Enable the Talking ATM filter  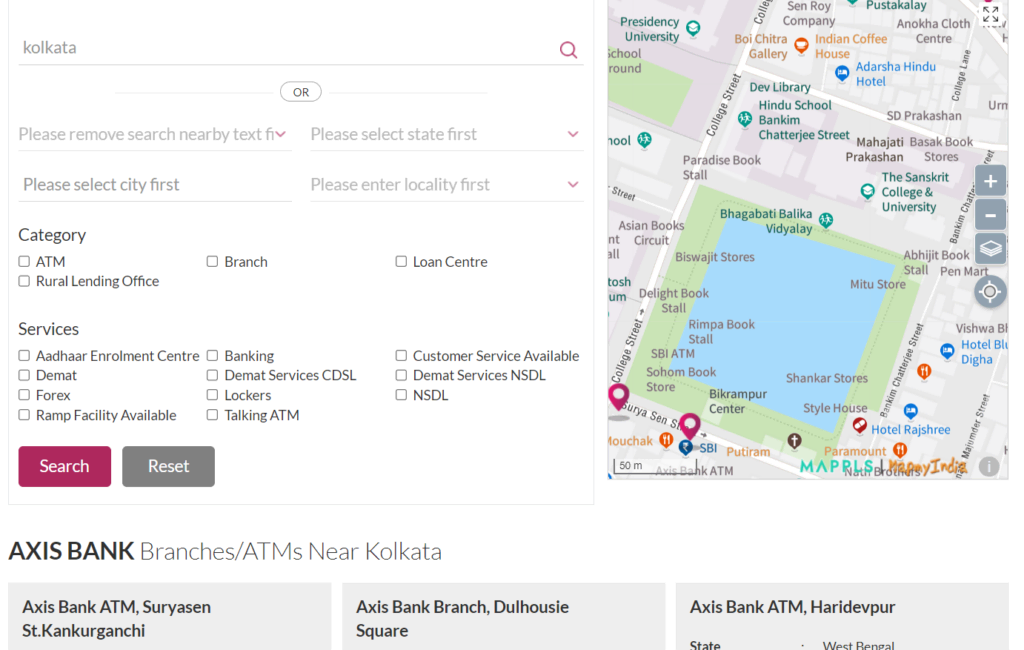(212, 415)
